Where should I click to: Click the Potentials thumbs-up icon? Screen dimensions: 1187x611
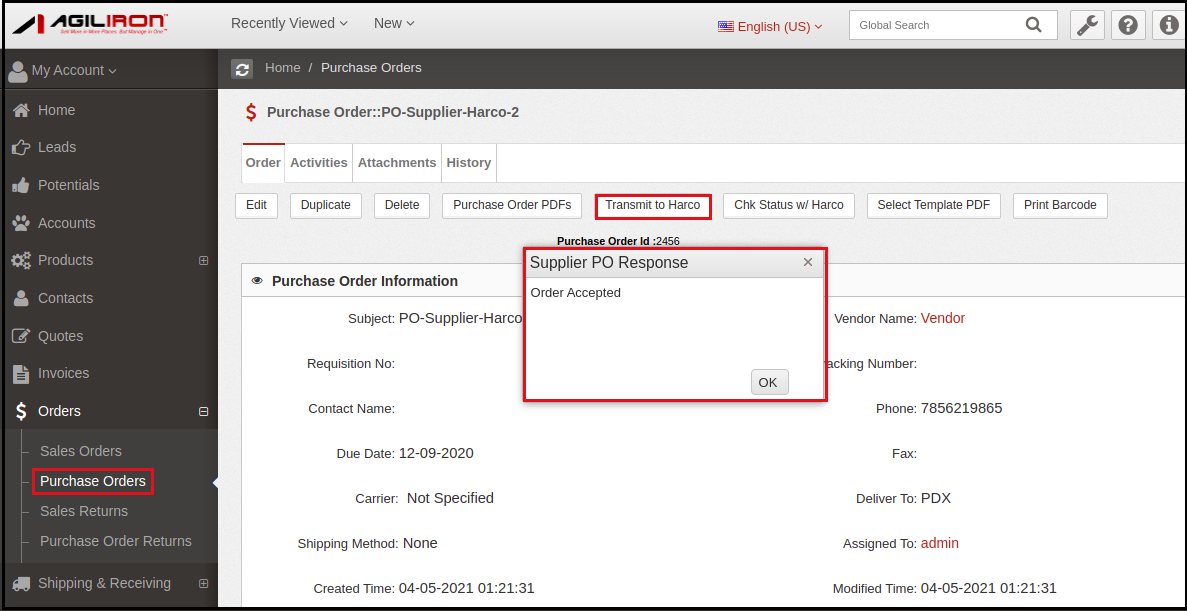point(21,185)
